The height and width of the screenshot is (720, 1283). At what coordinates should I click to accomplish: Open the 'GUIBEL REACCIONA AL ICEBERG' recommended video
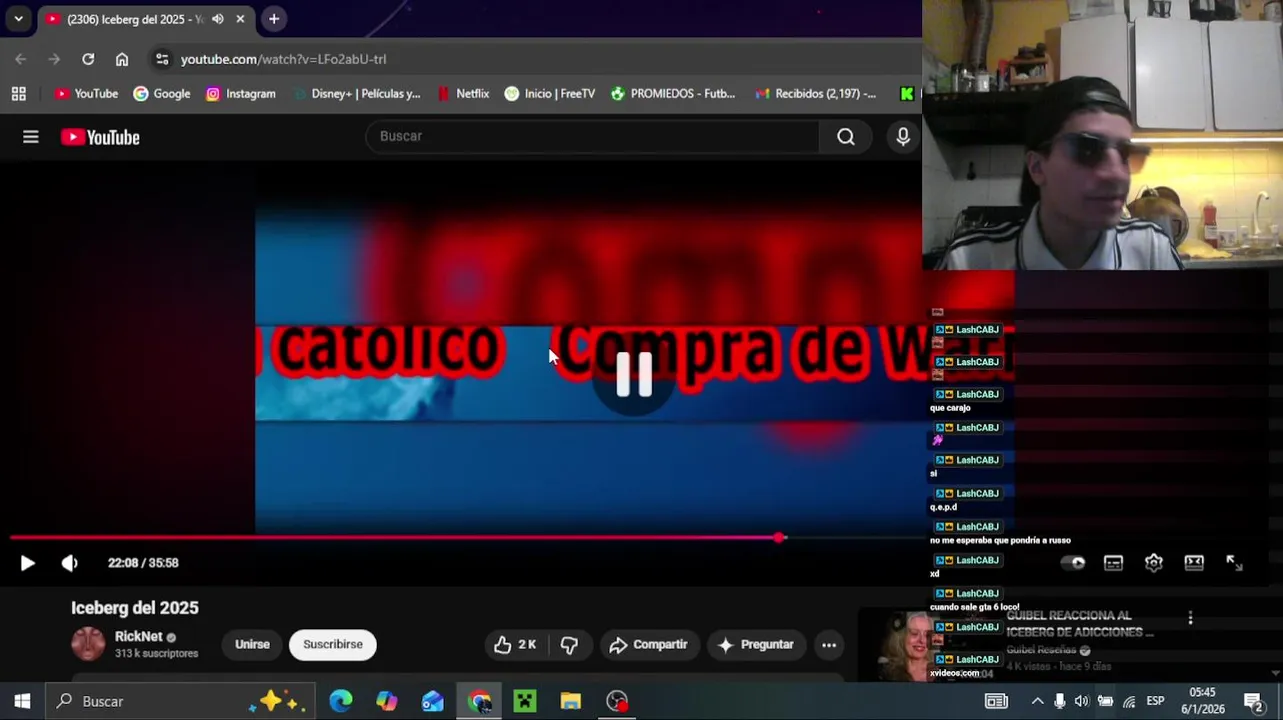pos(1080,624)
